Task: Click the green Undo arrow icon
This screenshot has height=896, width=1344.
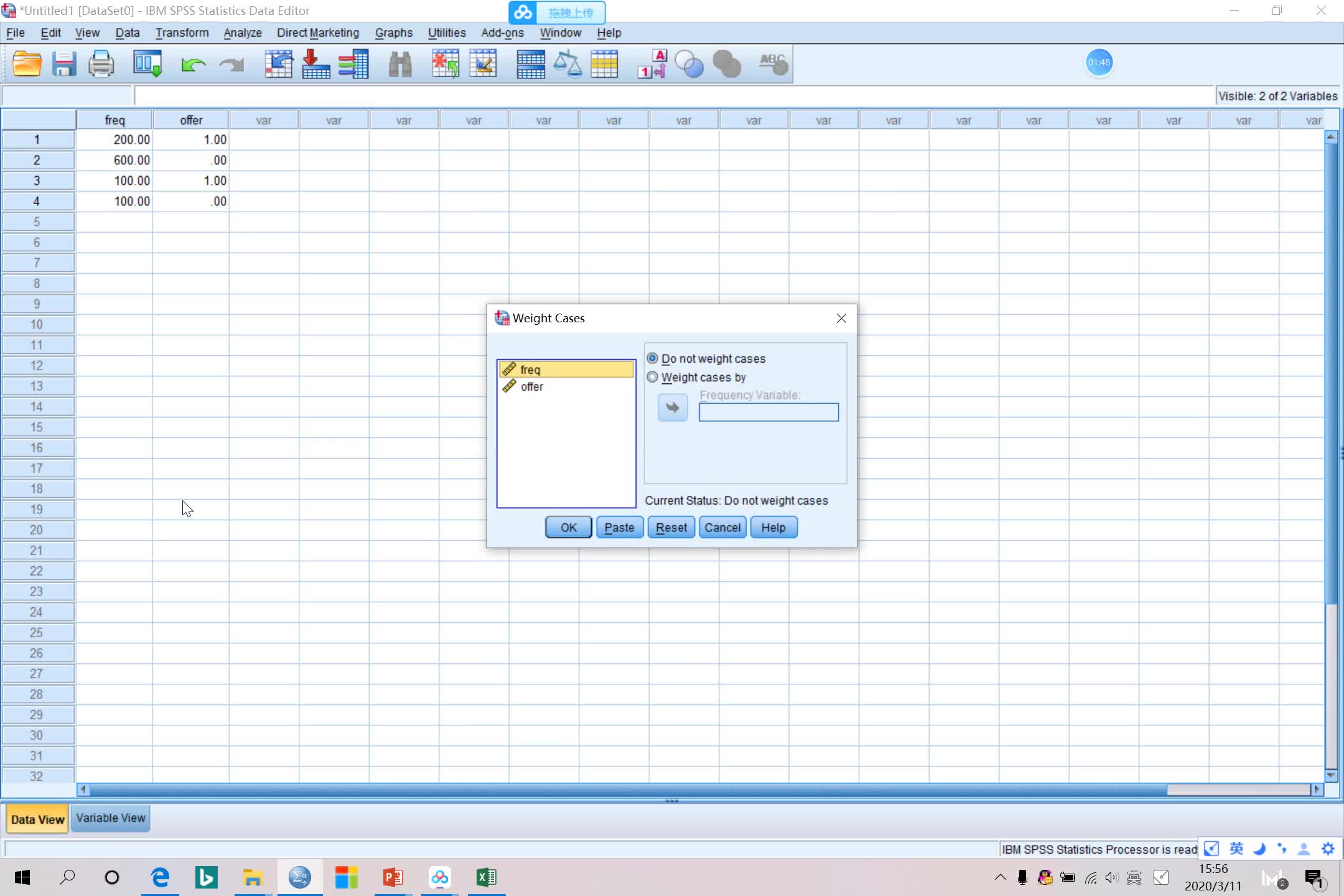Action: [x=194, y=65]
